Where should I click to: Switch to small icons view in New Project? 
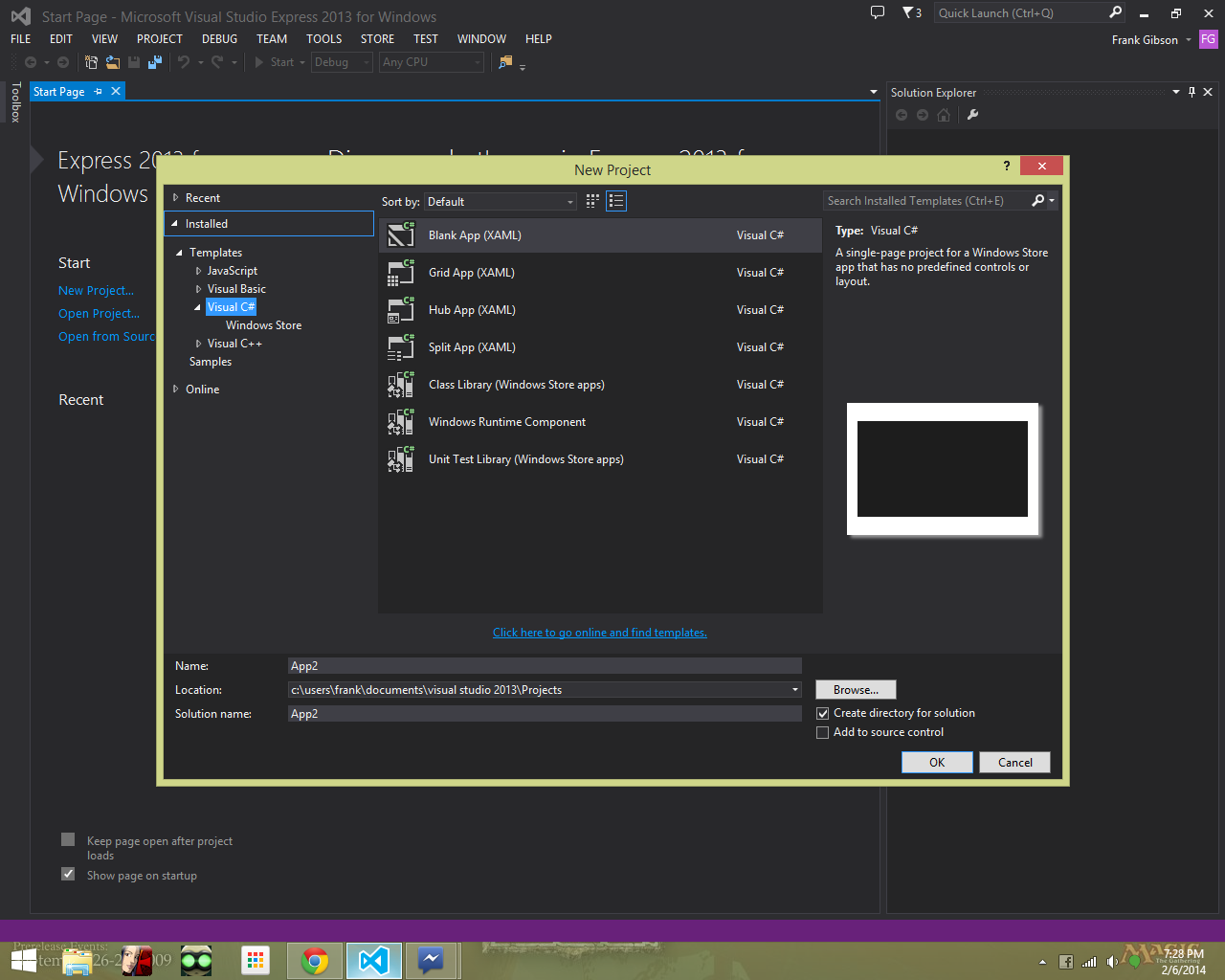[x=593, y=201]
